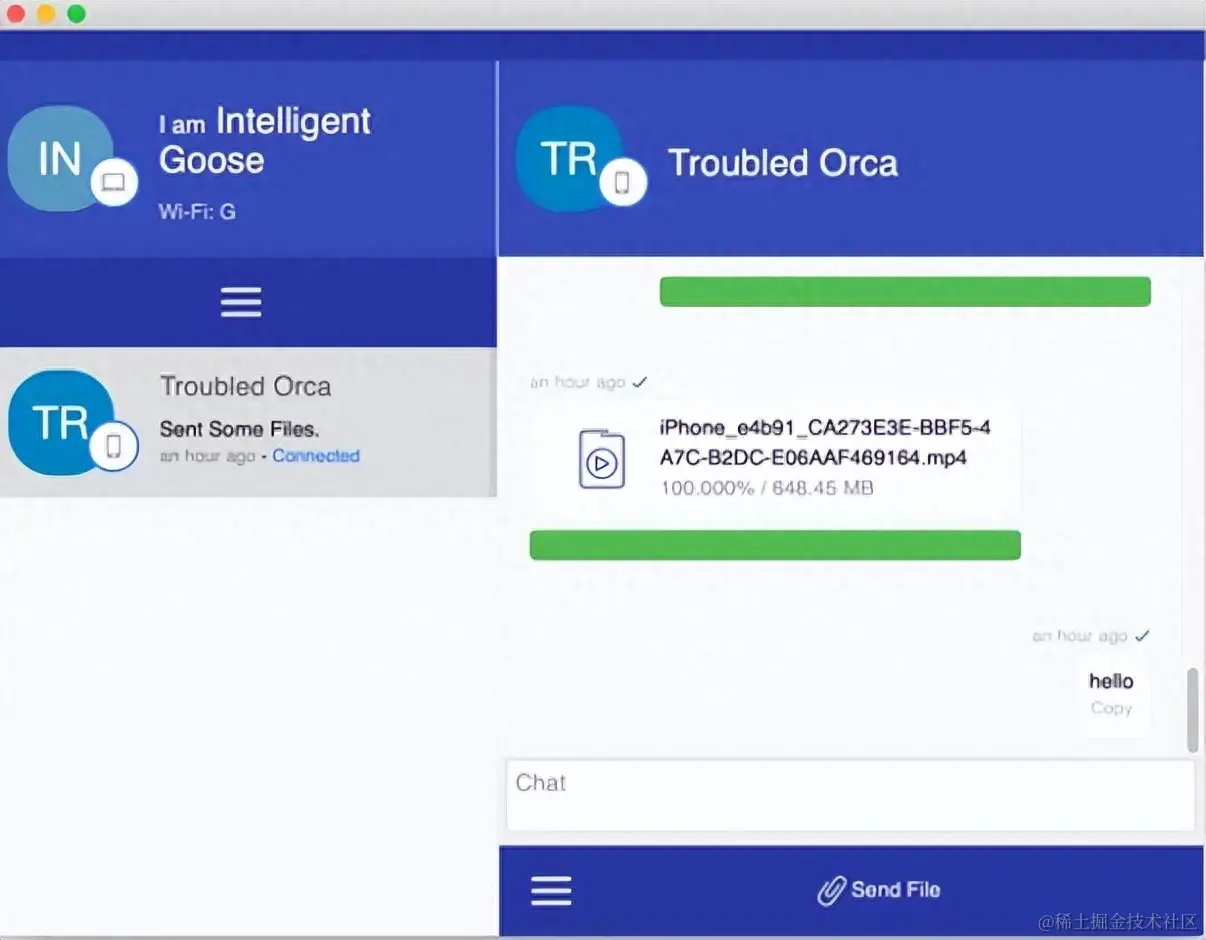This screenshot has width=1206, height=940.
Task: Click the Sent Some Files. text
Action: click(239, 430)
